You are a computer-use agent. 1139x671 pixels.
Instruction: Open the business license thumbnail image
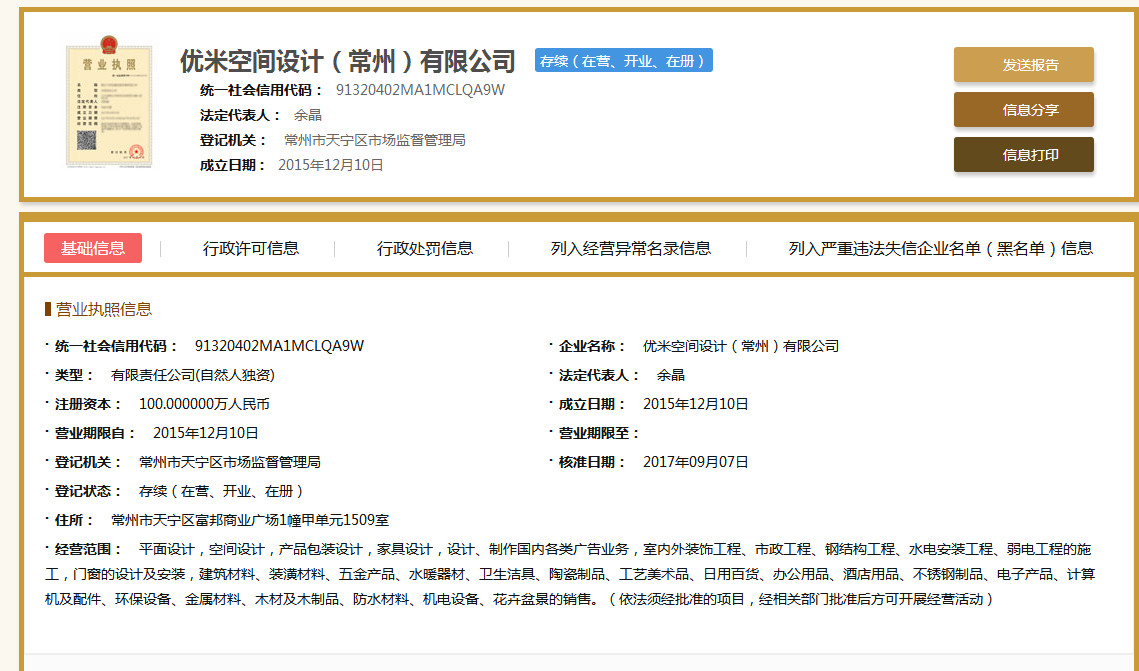(109, 101)
